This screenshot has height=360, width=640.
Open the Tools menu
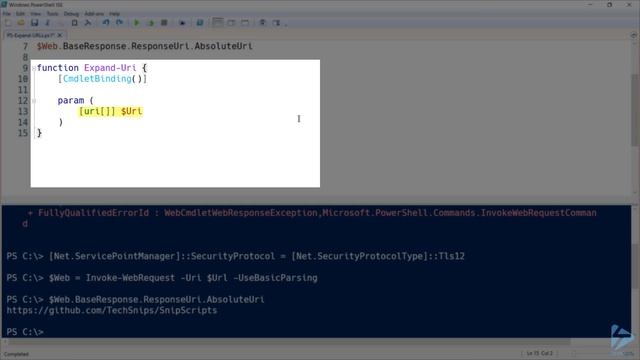pyautogui.click(x=52, y=13)
